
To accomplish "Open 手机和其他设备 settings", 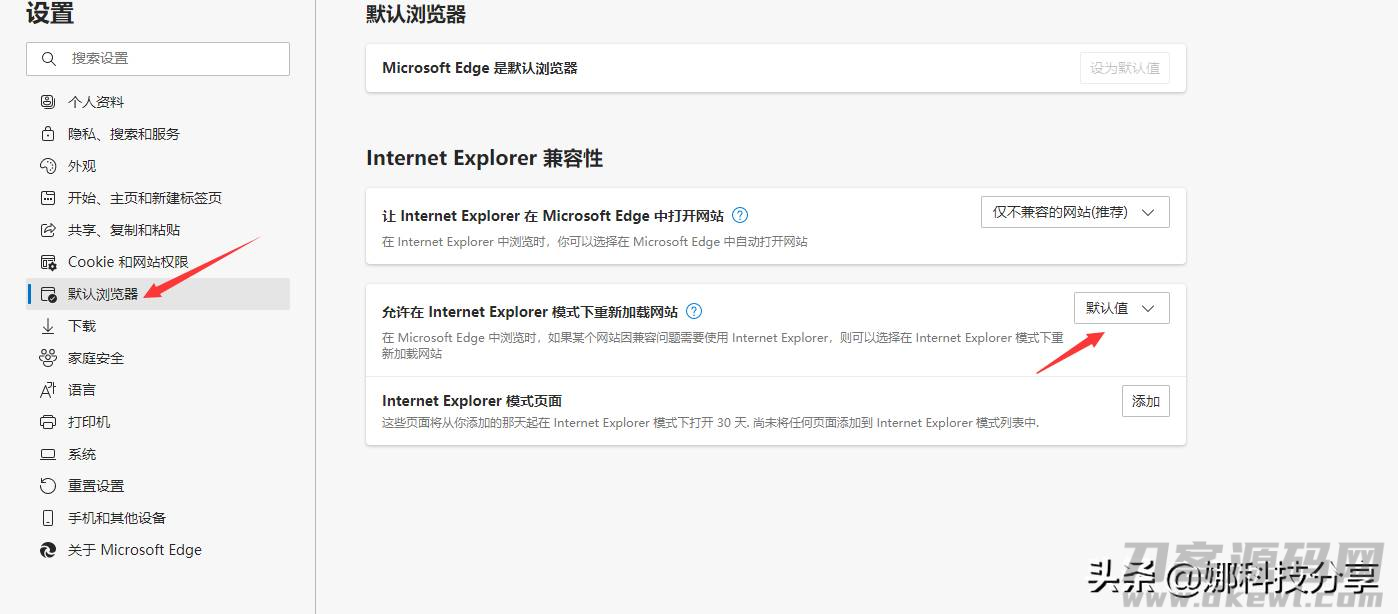I will coord(158,518).
